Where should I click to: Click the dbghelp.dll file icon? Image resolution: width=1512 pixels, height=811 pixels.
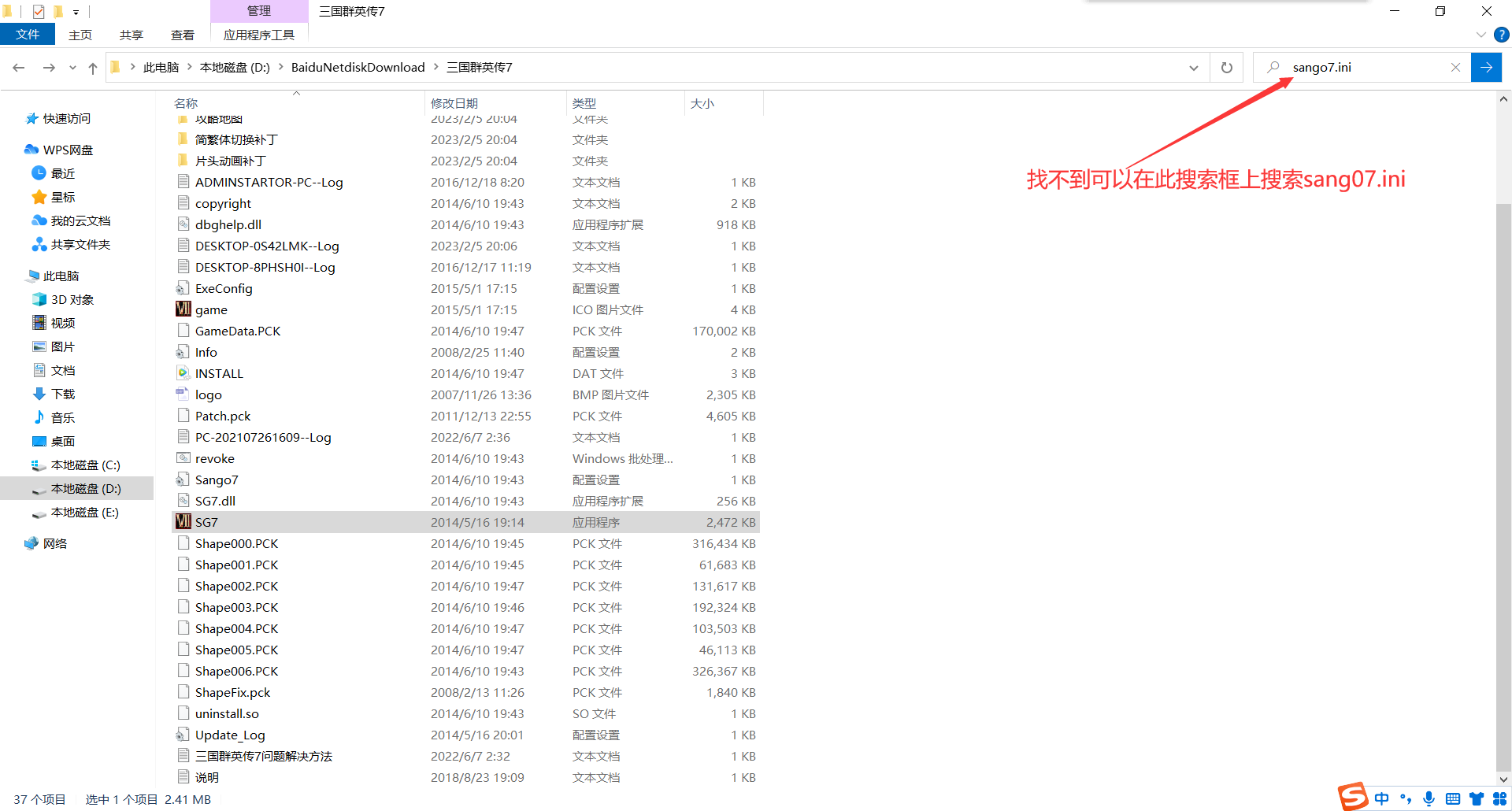tap(183, 224)
